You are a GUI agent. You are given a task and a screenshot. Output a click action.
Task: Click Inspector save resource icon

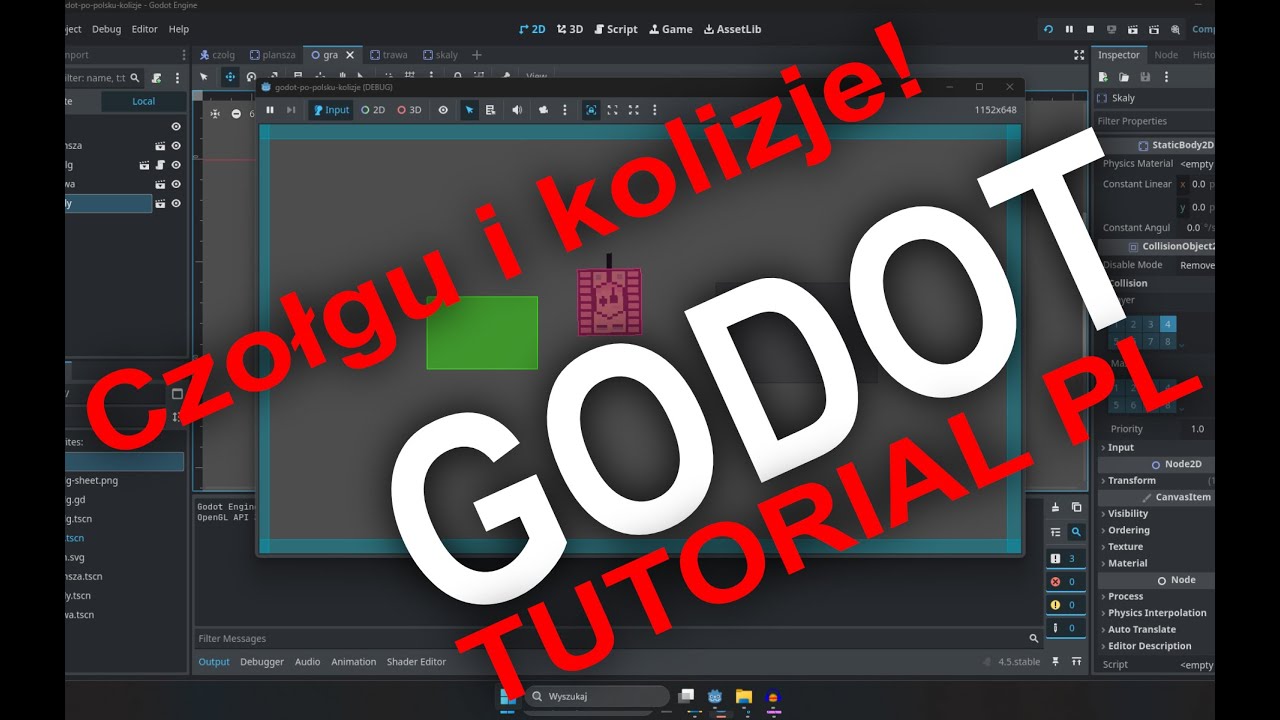pyautogui.click(x=1145, y=77)
